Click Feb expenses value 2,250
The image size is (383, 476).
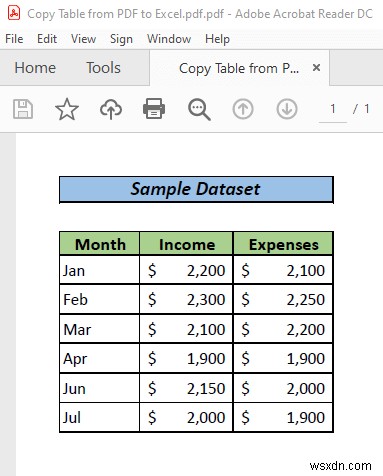[x=306, y=299]
